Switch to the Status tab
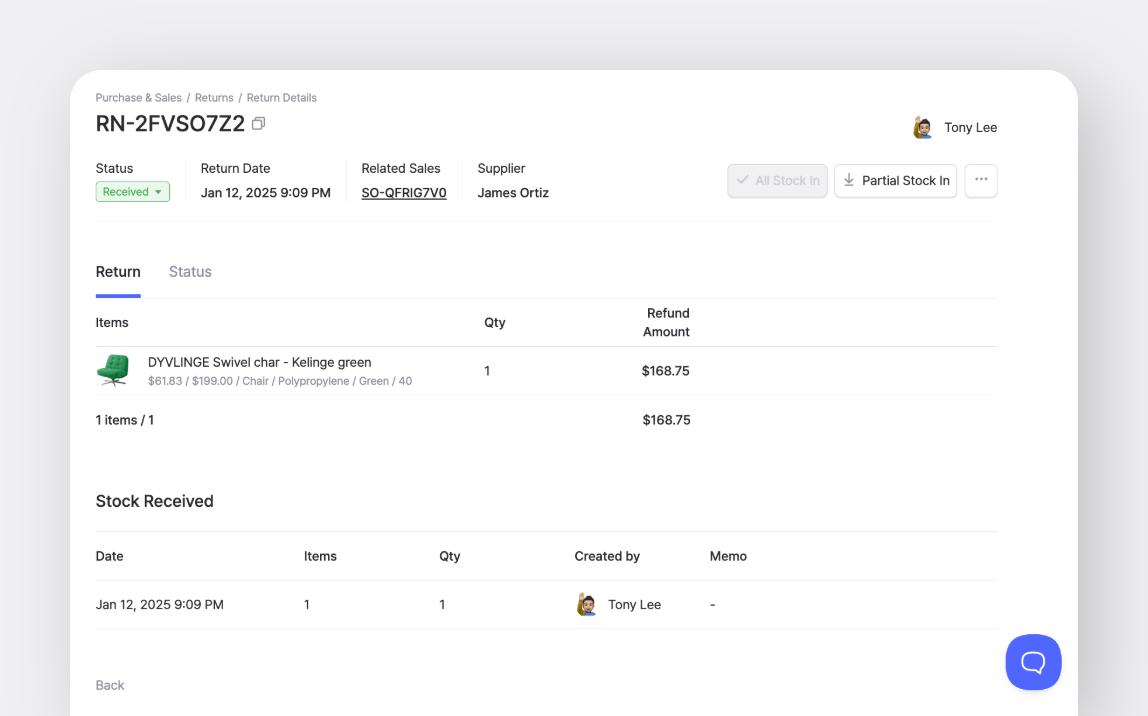This screenshot has height=716, width=1148. (x=190, y=271)
